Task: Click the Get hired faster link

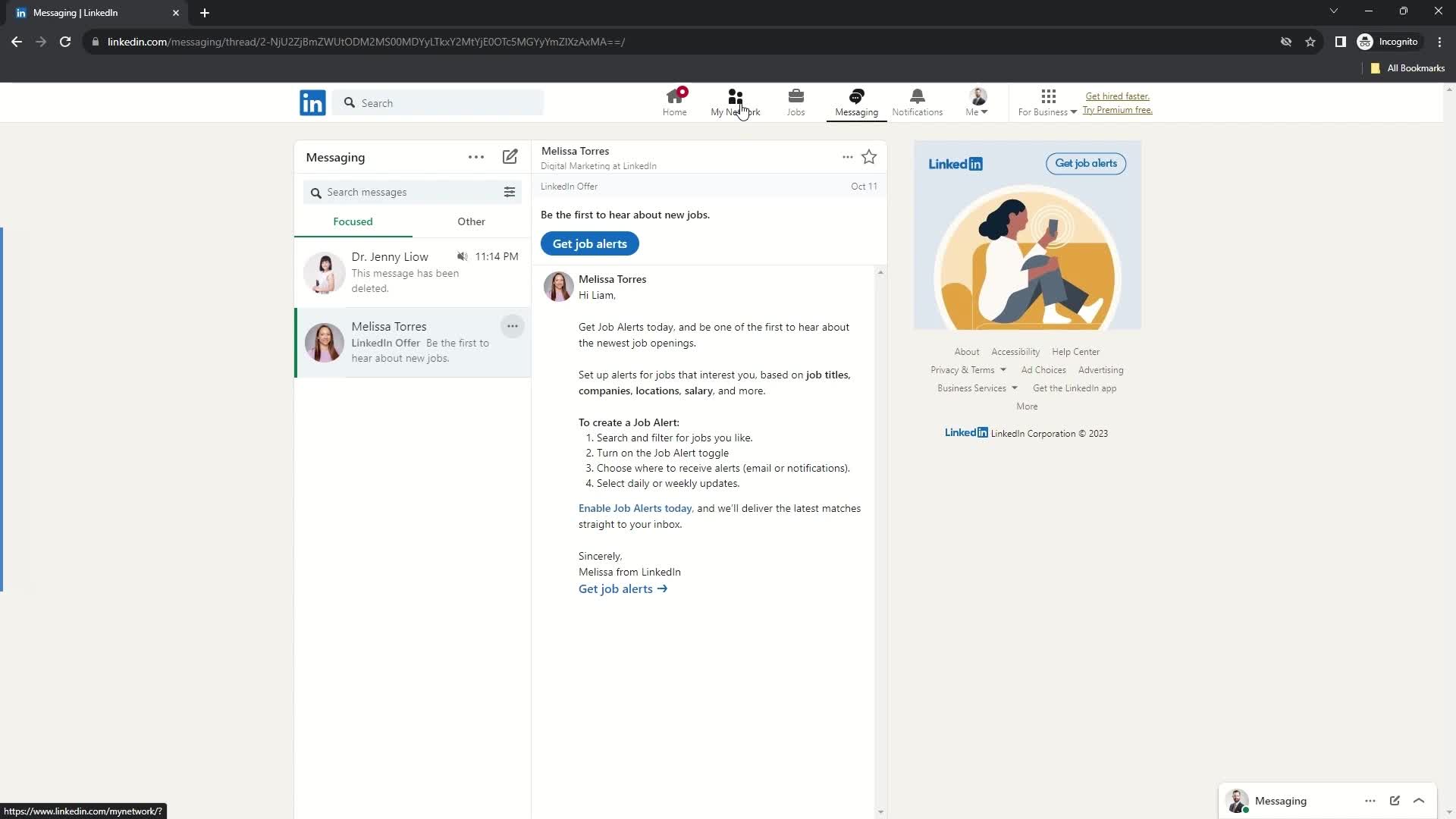Action: (x=1117, y=96)
